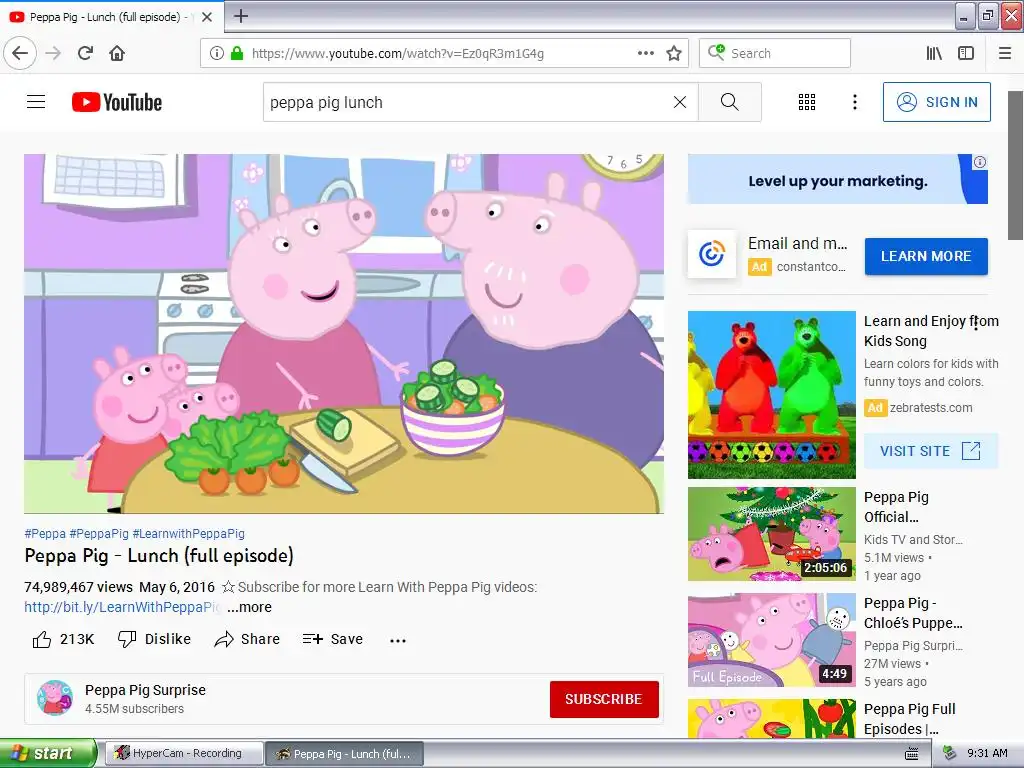Click the 74,989,467 views text
1024x768 pixels.
point(78,587)
